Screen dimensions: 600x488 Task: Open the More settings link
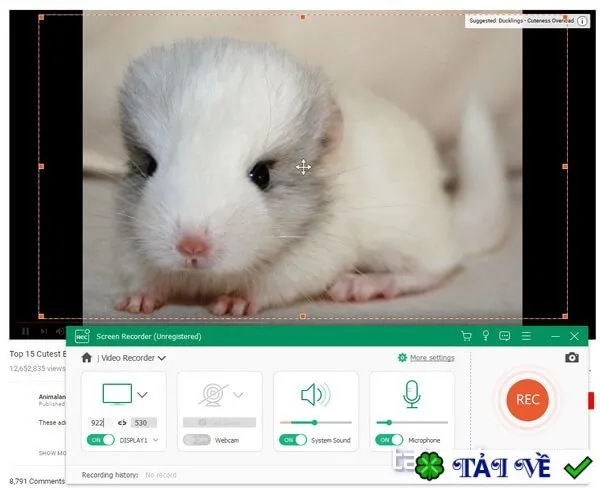pos(432,358)
